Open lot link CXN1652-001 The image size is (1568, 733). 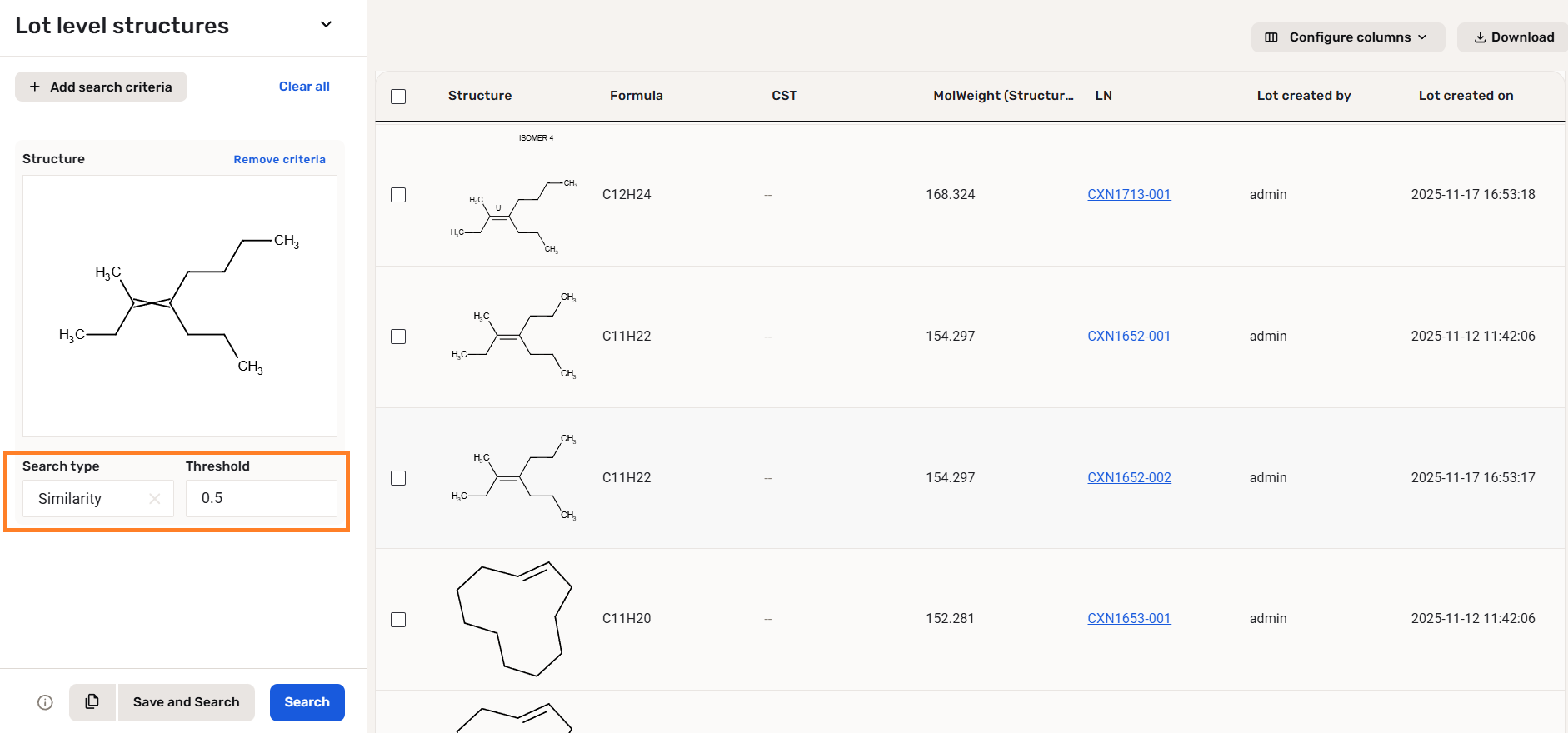point(1129,337)
